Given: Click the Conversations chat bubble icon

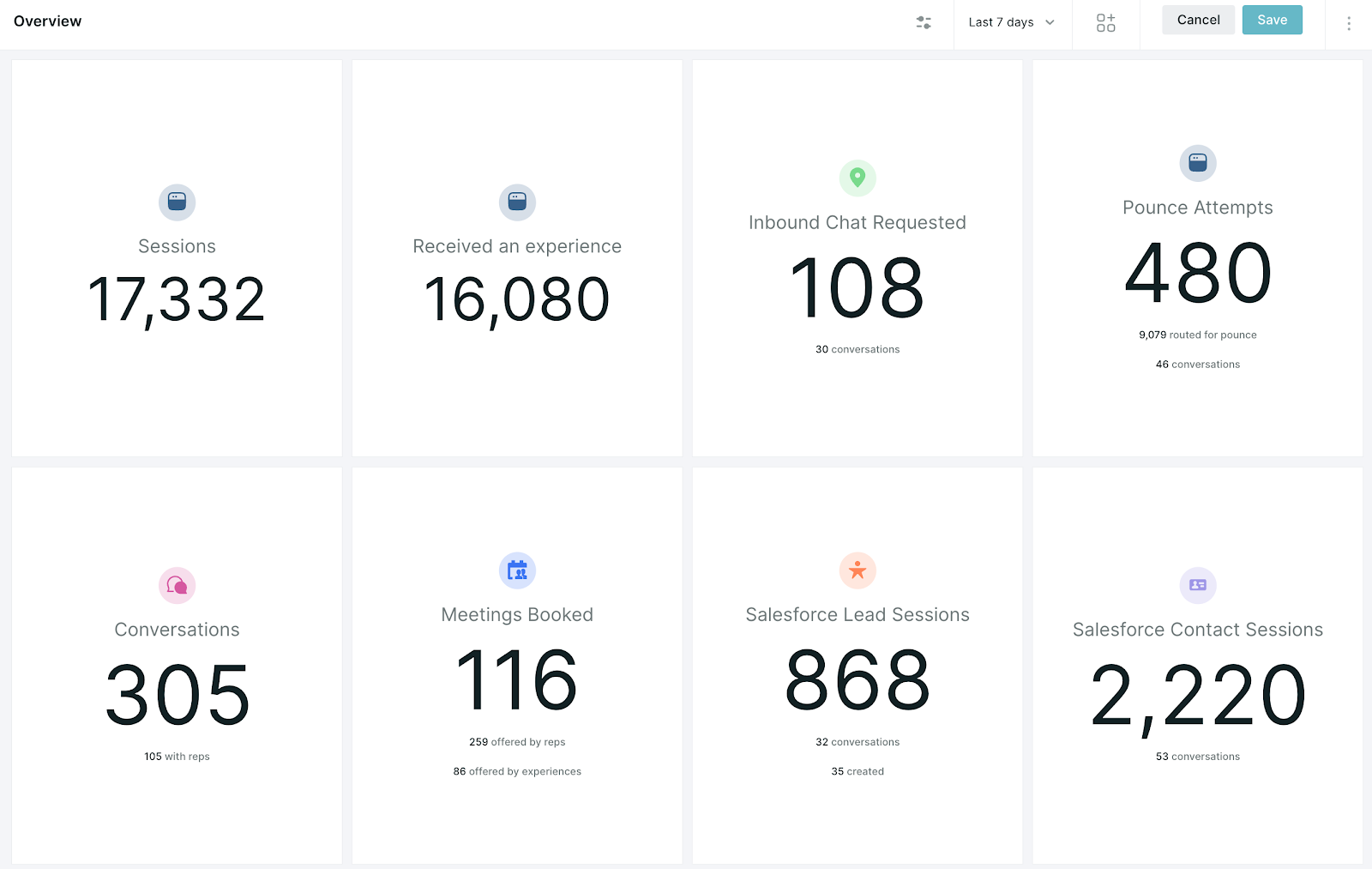Looking at the screenshot, I should click(x=178, y=586).
